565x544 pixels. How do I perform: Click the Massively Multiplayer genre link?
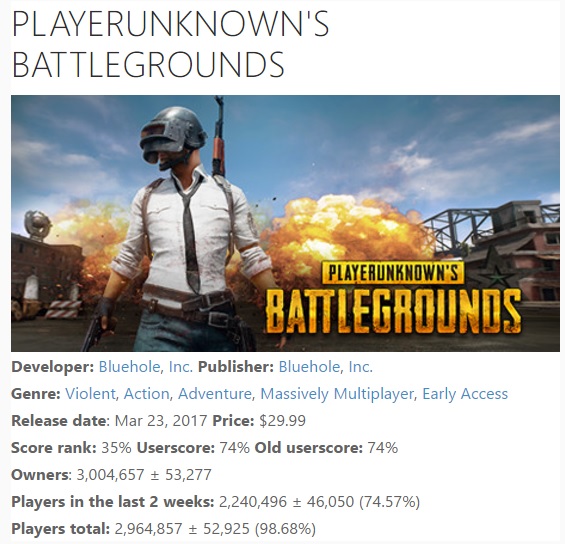pyautogui.click(x=337, y=393)
